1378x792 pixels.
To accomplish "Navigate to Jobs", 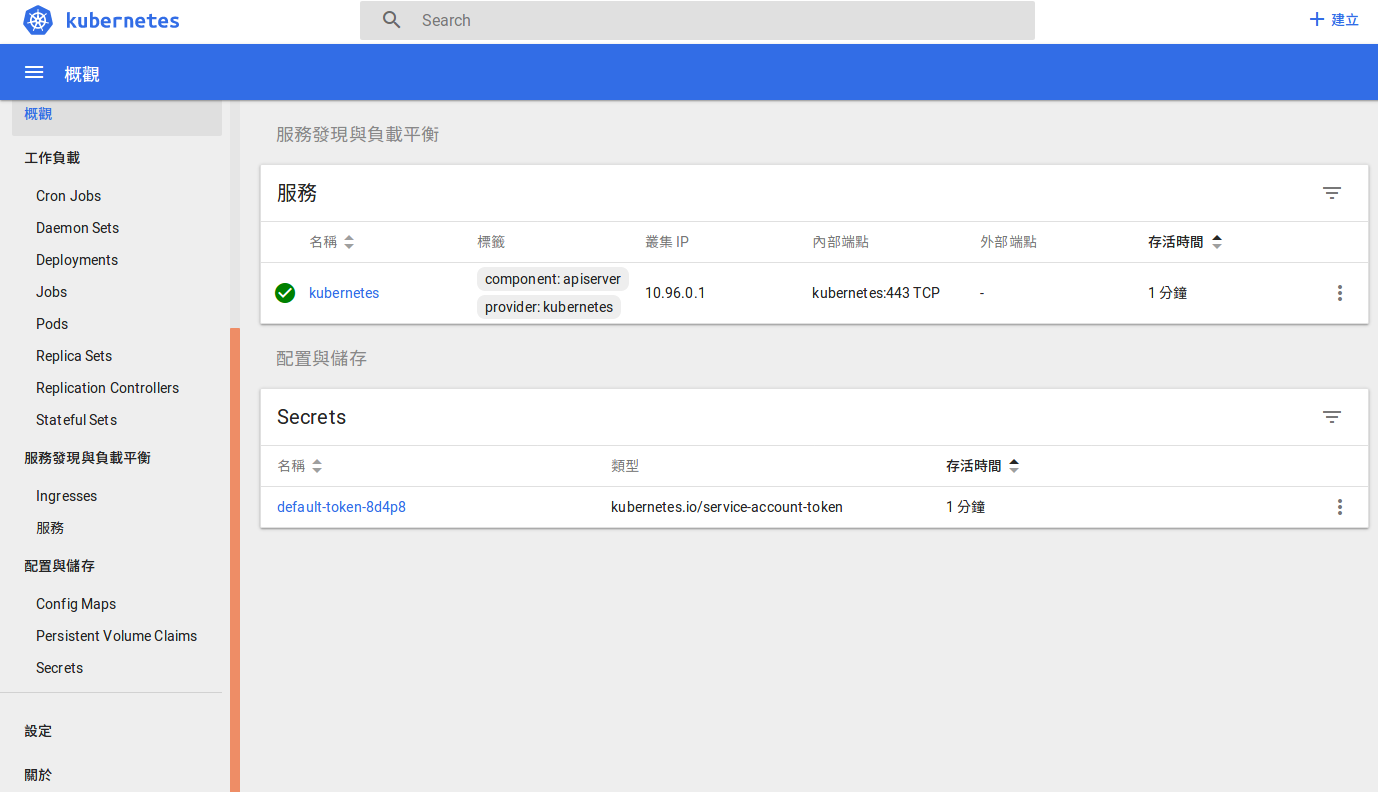I will [52, 292].
